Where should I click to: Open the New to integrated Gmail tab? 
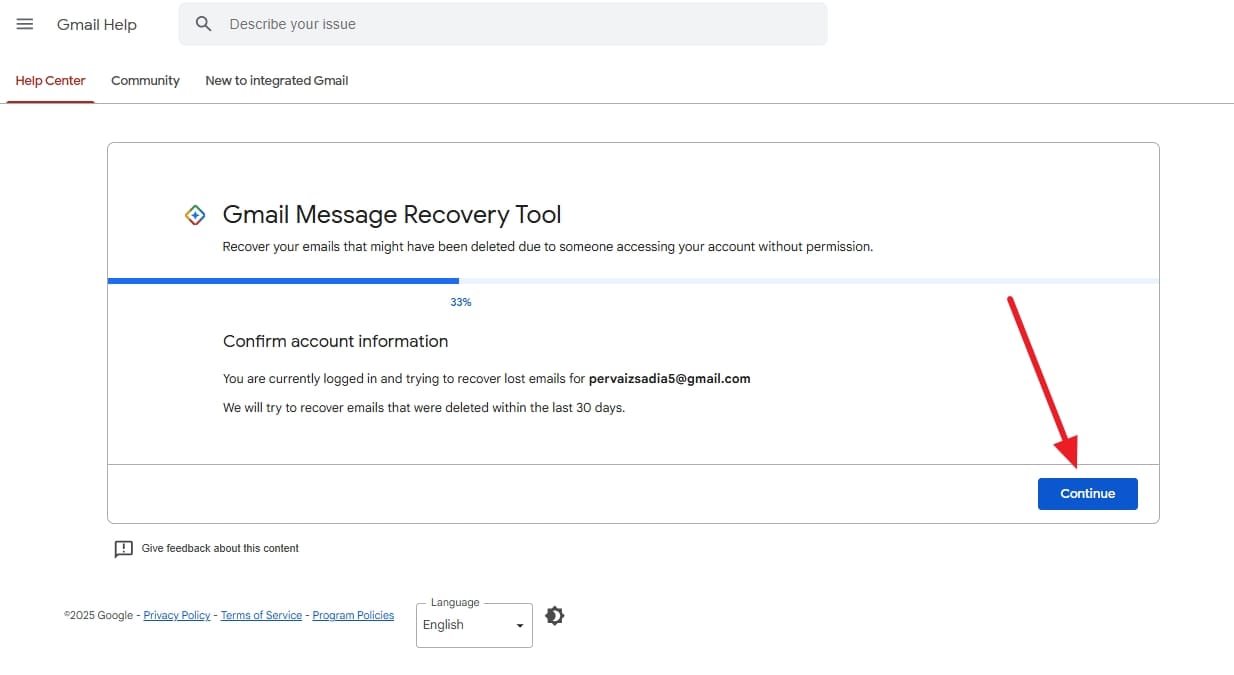(x=276, y=80)
